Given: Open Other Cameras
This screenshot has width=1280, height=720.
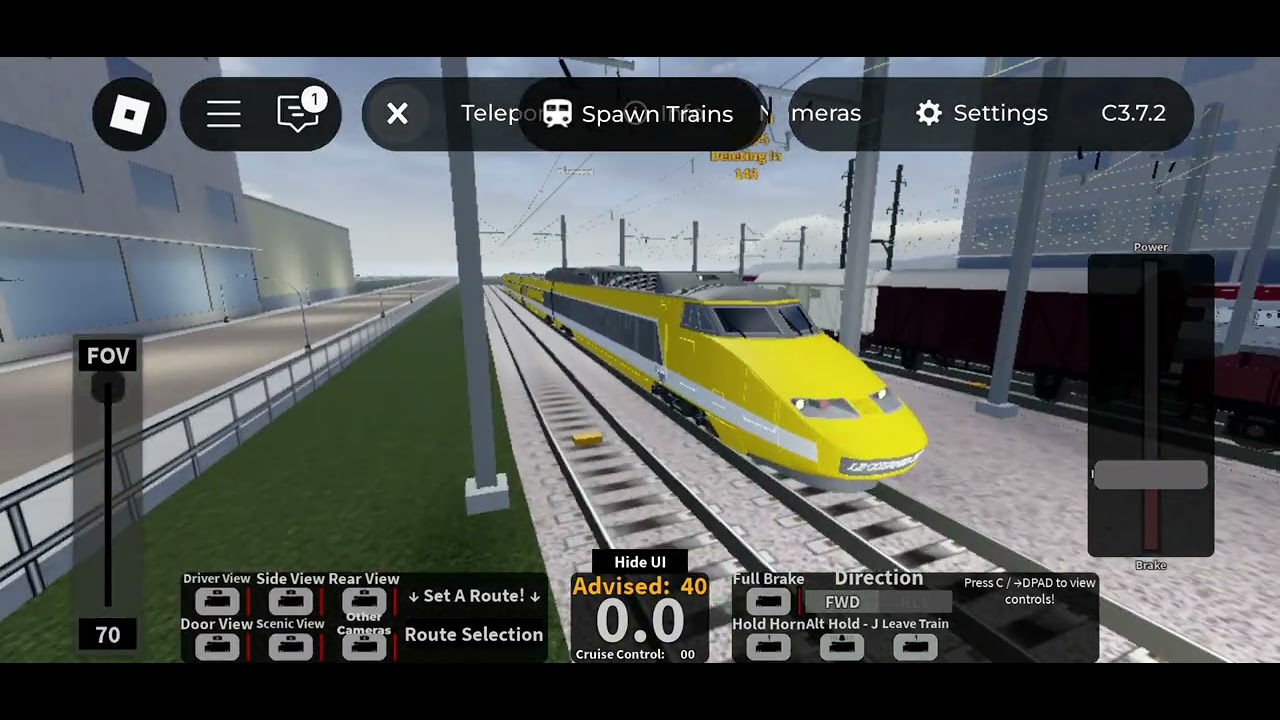Looking at the screenshot, I should [364, 646].
